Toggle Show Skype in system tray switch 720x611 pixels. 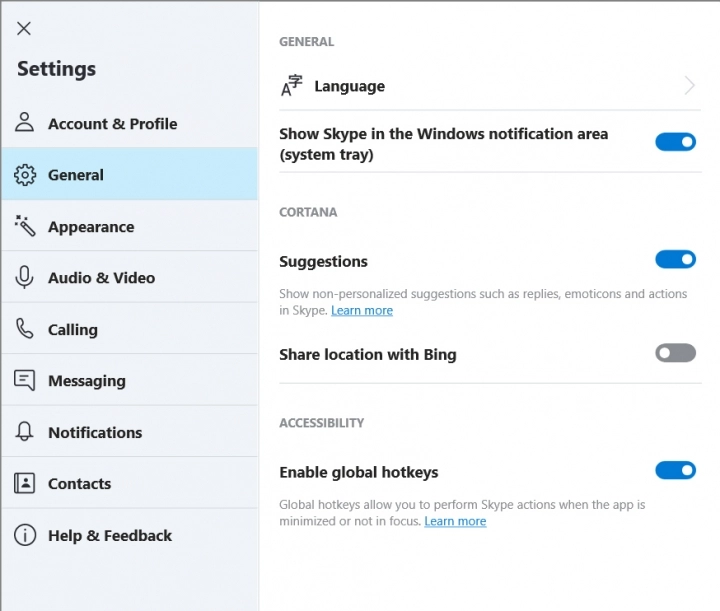pyautogui.click(x=675, y=142)
